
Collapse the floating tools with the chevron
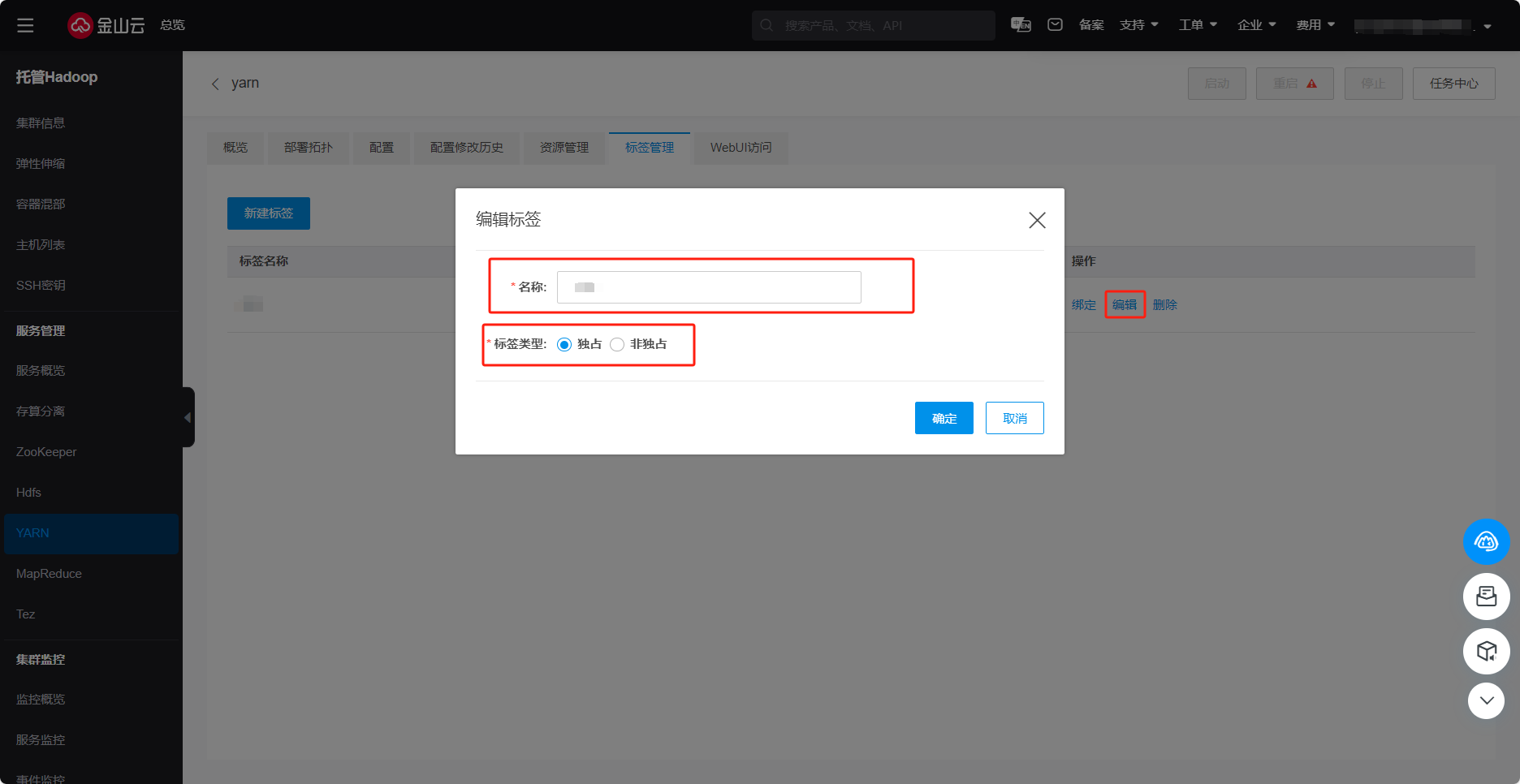point(1486,700)
